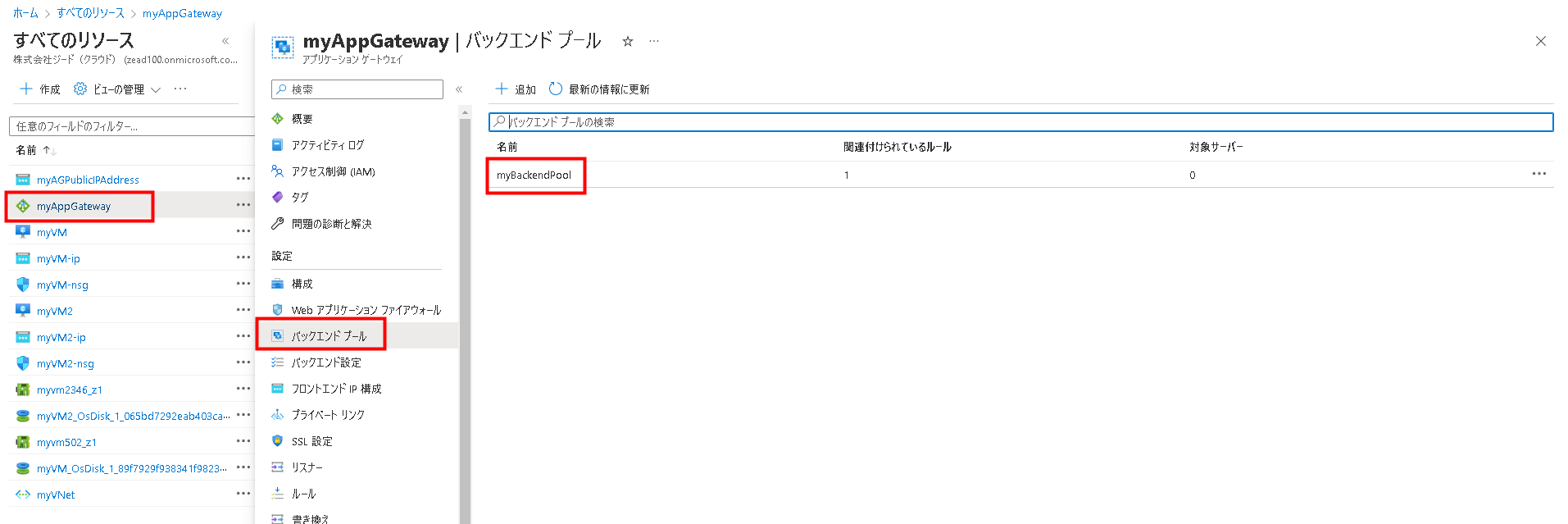Open context menu for myVNet row
This screenshot has height=524, width=1568.
point(243,494)
